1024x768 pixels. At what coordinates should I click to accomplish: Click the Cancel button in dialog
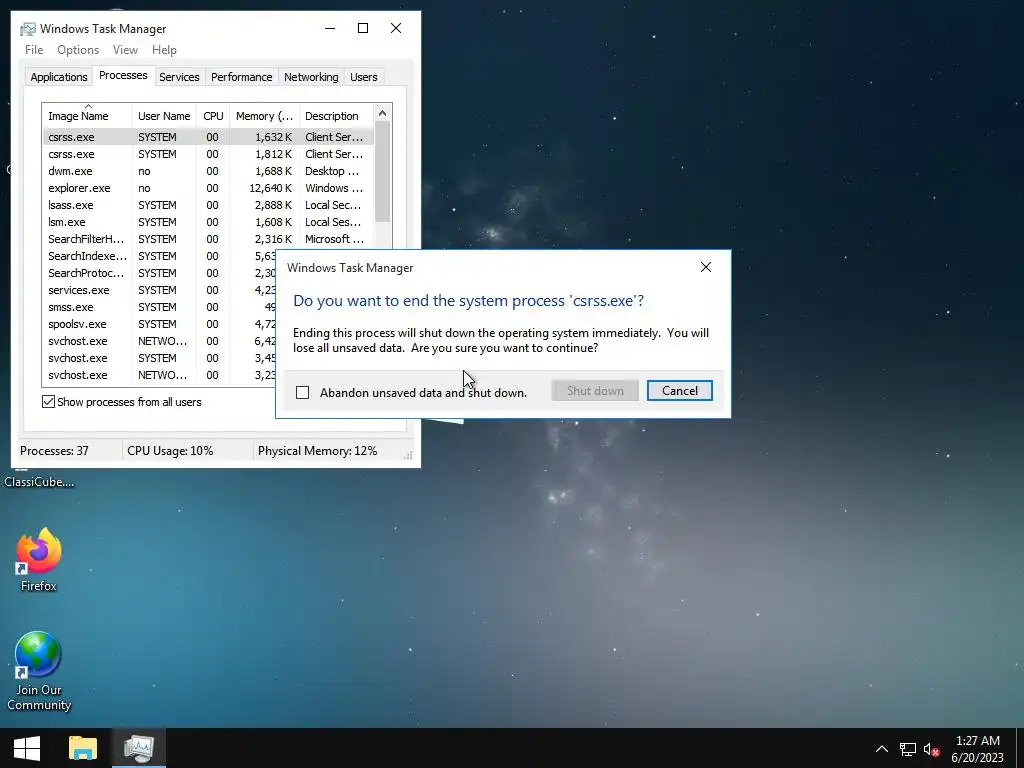tap(680, 391)
